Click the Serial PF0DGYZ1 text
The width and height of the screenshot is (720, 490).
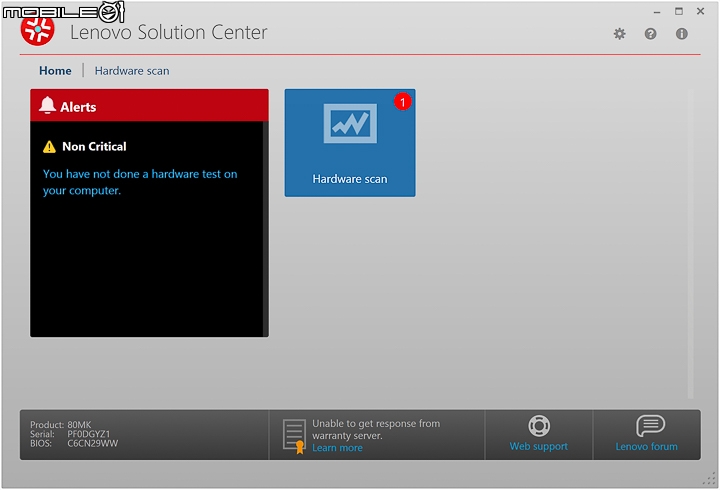(x=70, y=434)
